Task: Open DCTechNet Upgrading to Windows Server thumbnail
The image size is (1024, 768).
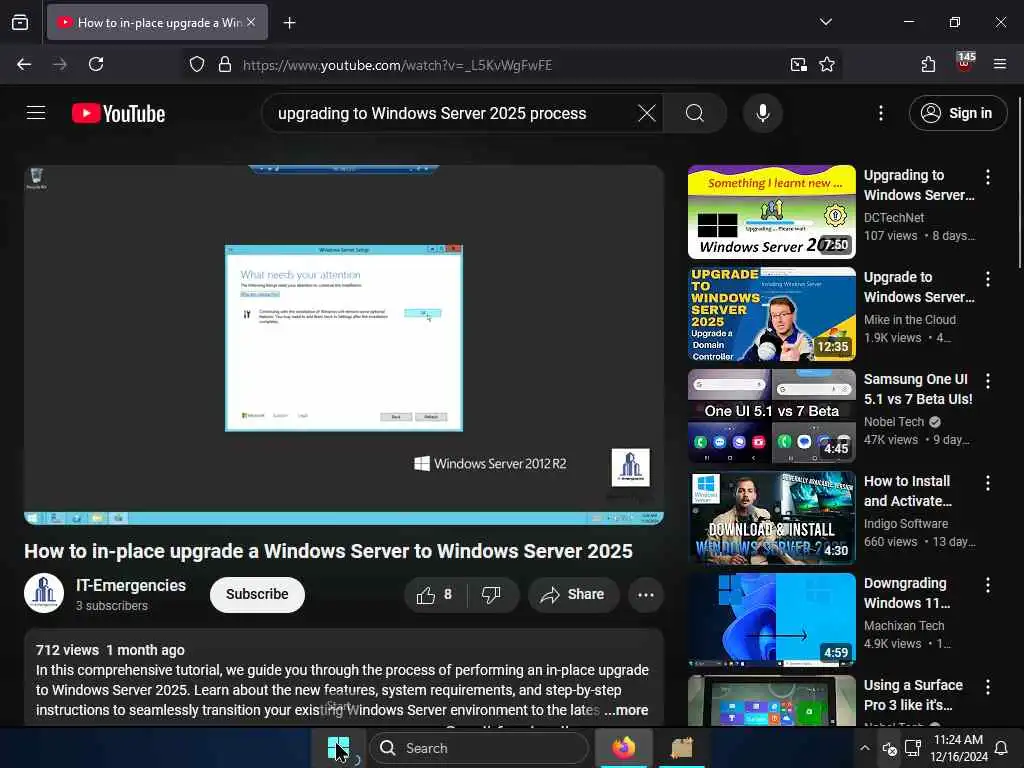Action: point(771,212)
